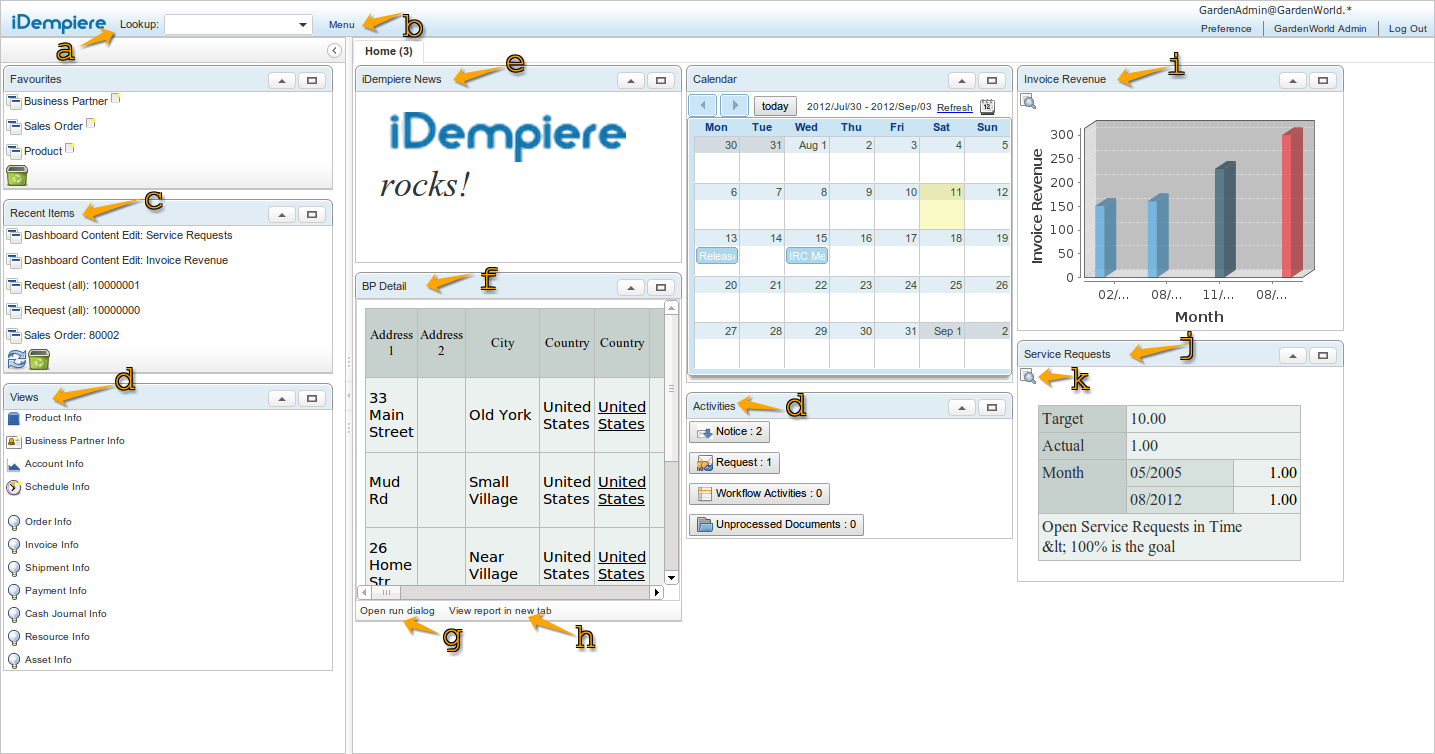This screenshot has width=1435, height=754.
Task: Maximize the Invoice Revenue panel
Action: pos(1323,80)
